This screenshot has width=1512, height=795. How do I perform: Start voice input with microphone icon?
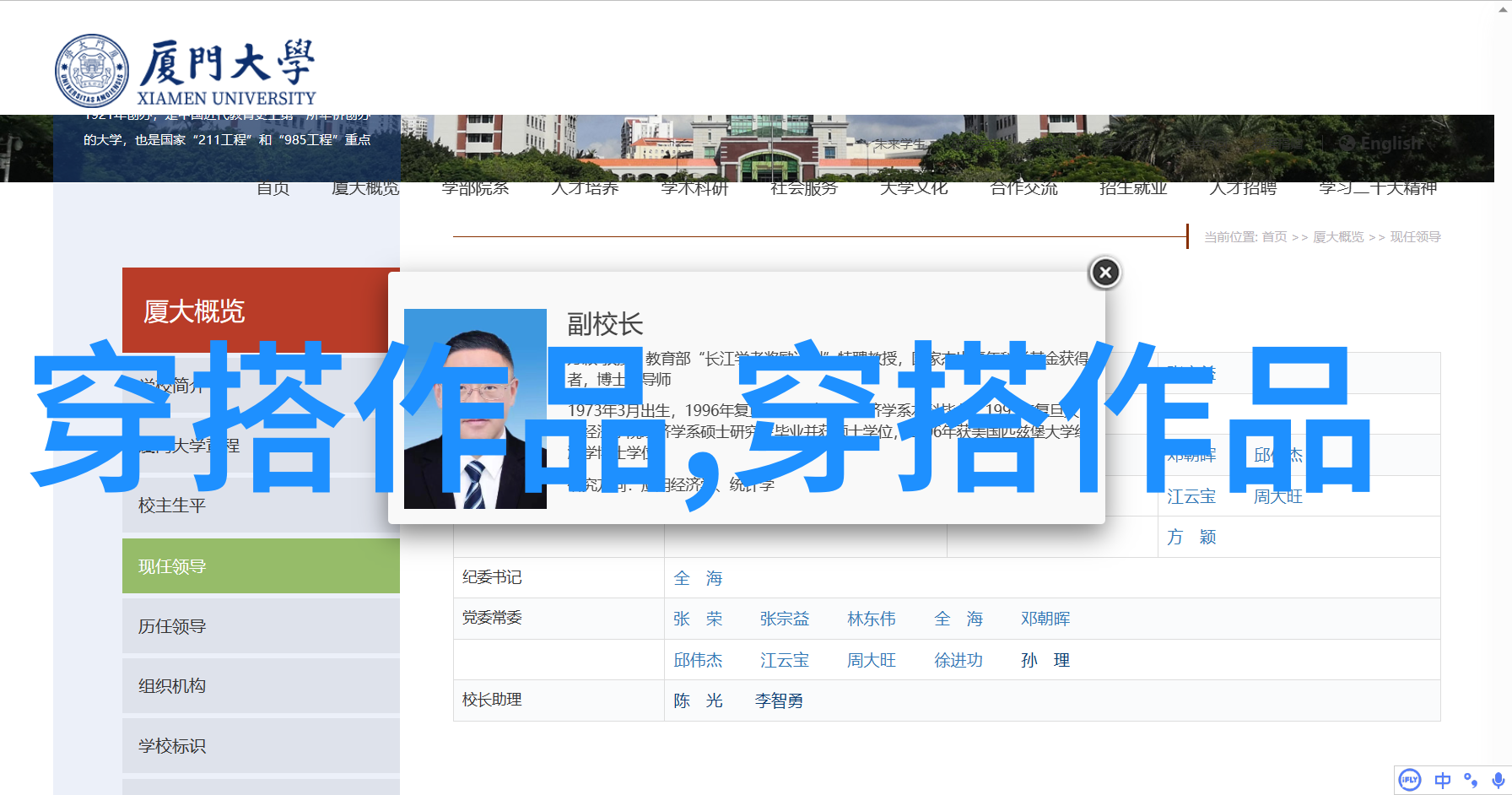point(1498,780)
